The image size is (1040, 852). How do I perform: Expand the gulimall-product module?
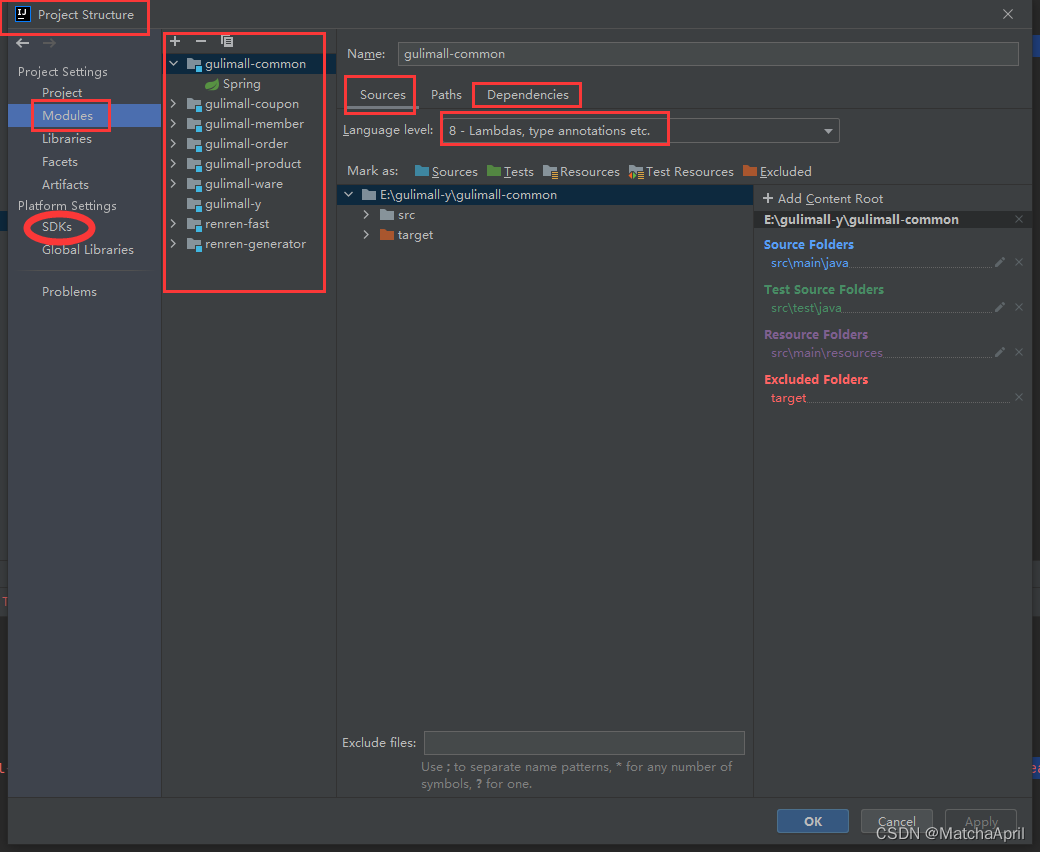[174, 163]
